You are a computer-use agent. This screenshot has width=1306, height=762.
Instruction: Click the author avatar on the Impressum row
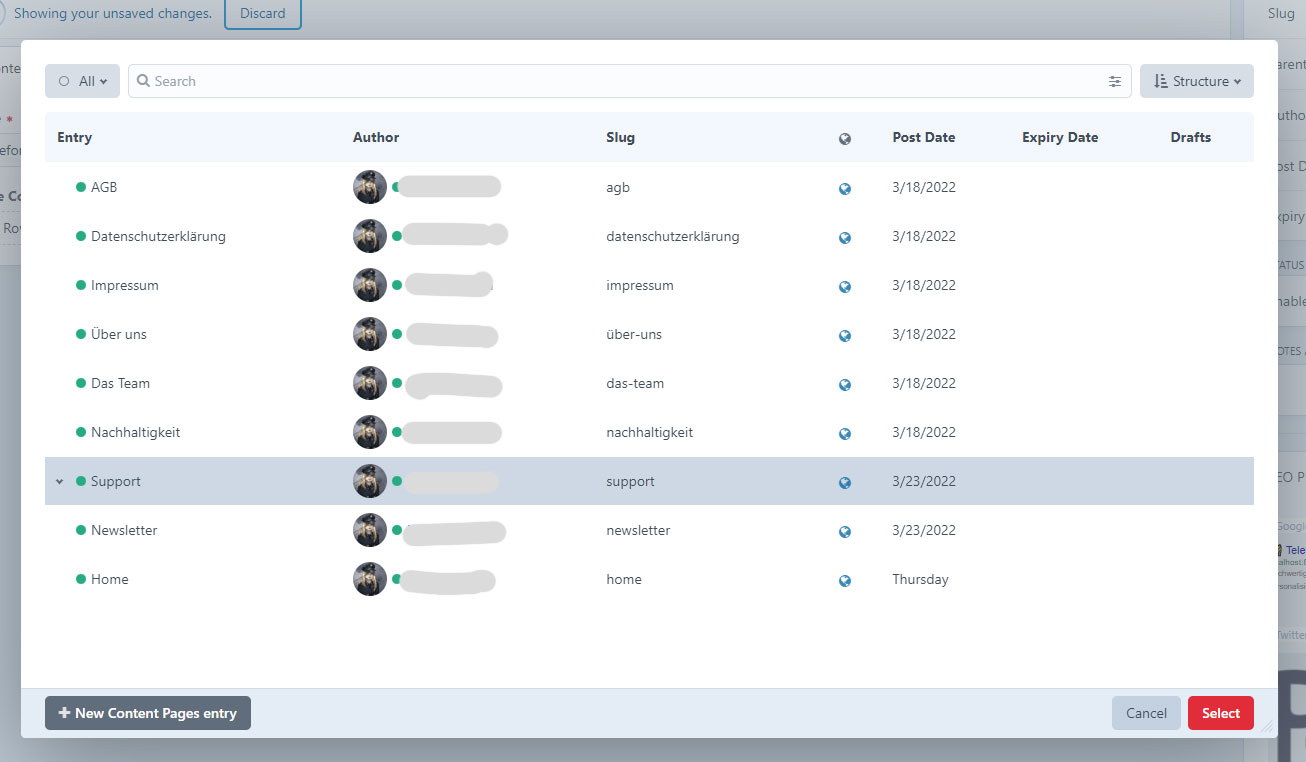click(369, 285)
